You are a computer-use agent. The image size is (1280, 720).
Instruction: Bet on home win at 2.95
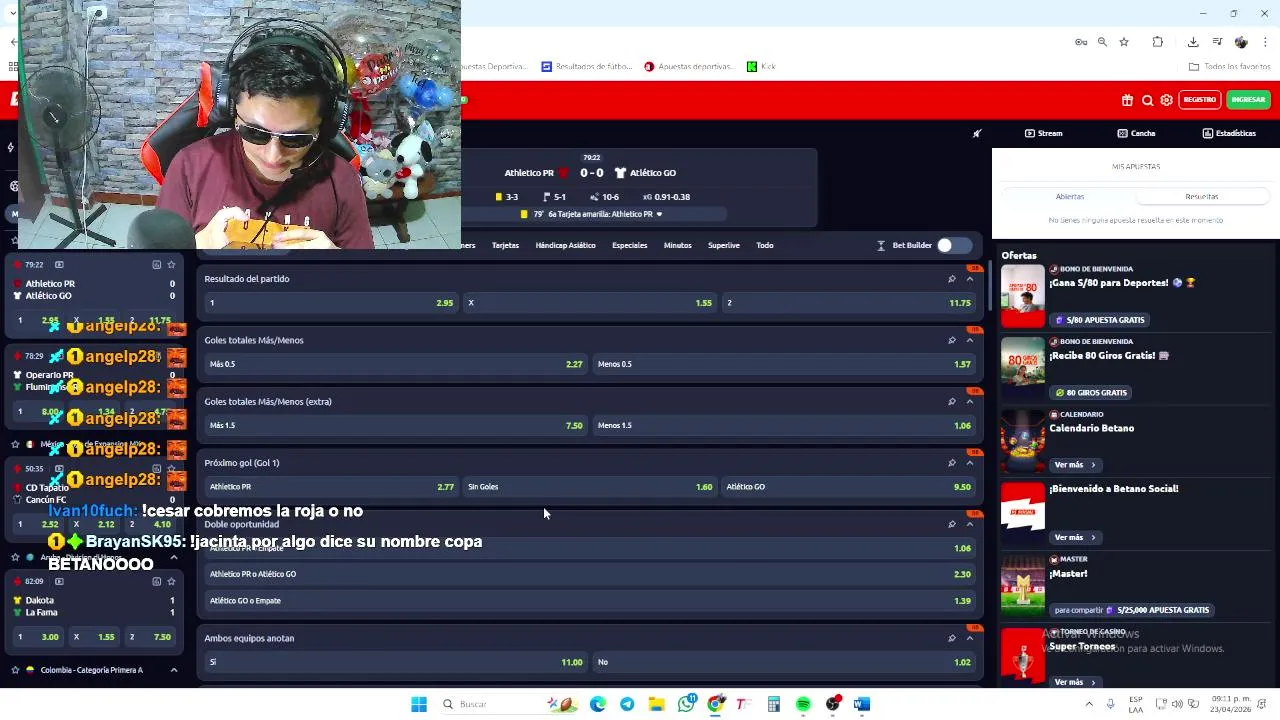click(x=331, y=303)
